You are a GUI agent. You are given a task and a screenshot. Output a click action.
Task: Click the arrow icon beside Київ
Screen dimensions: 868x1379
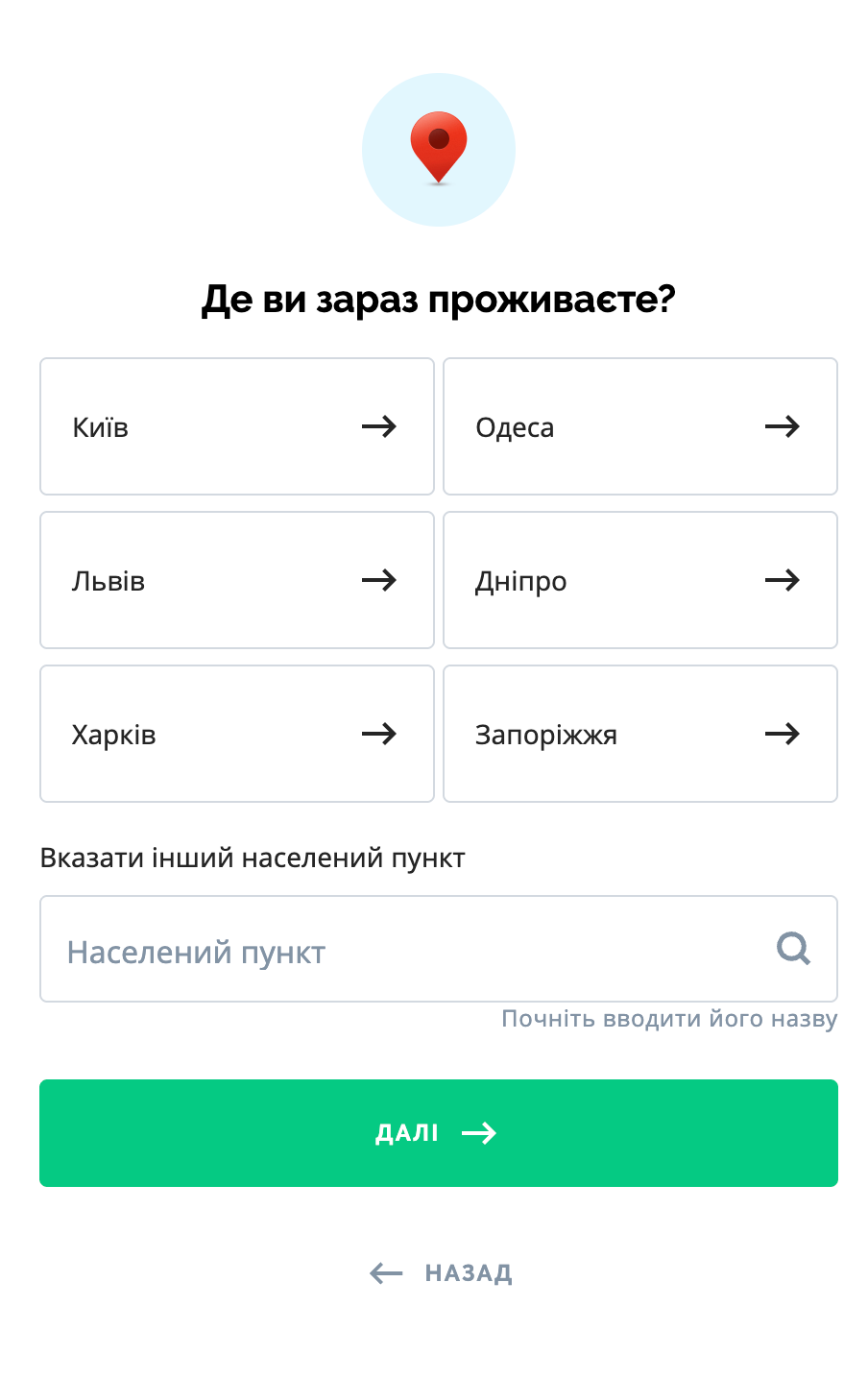coord(379,426)
